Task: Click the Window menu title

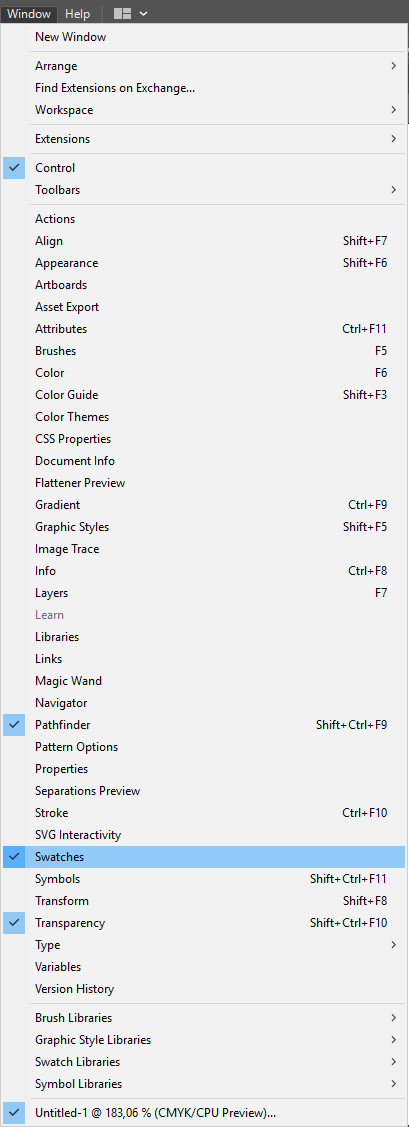Action: pos(29,14)
